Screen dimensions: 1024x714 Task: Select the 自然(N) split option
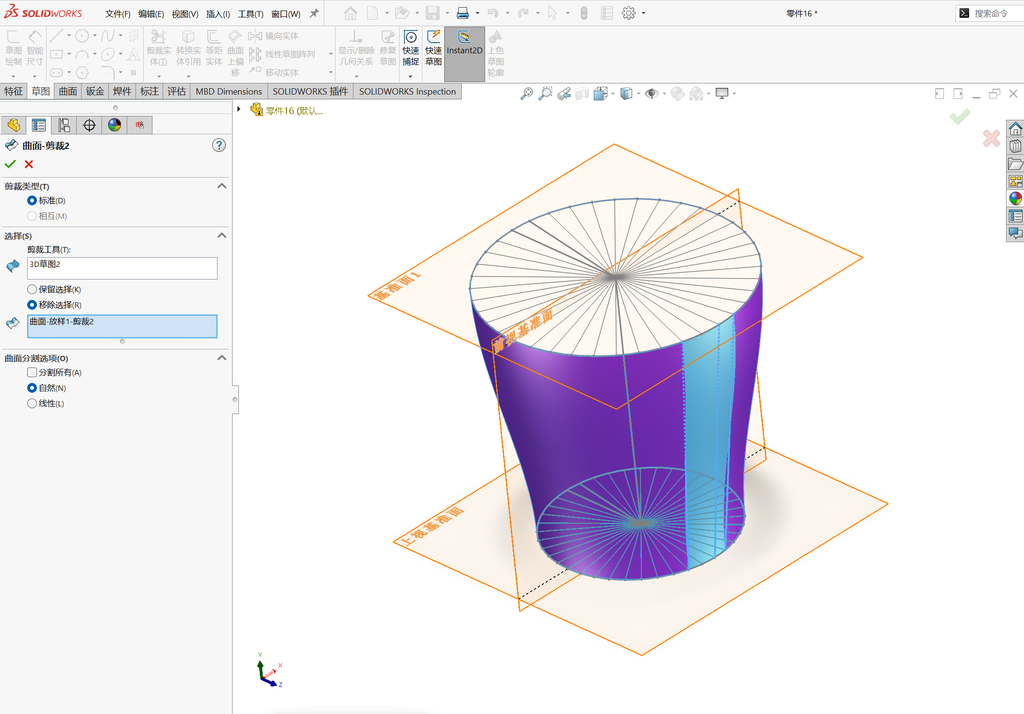(31, 388)
